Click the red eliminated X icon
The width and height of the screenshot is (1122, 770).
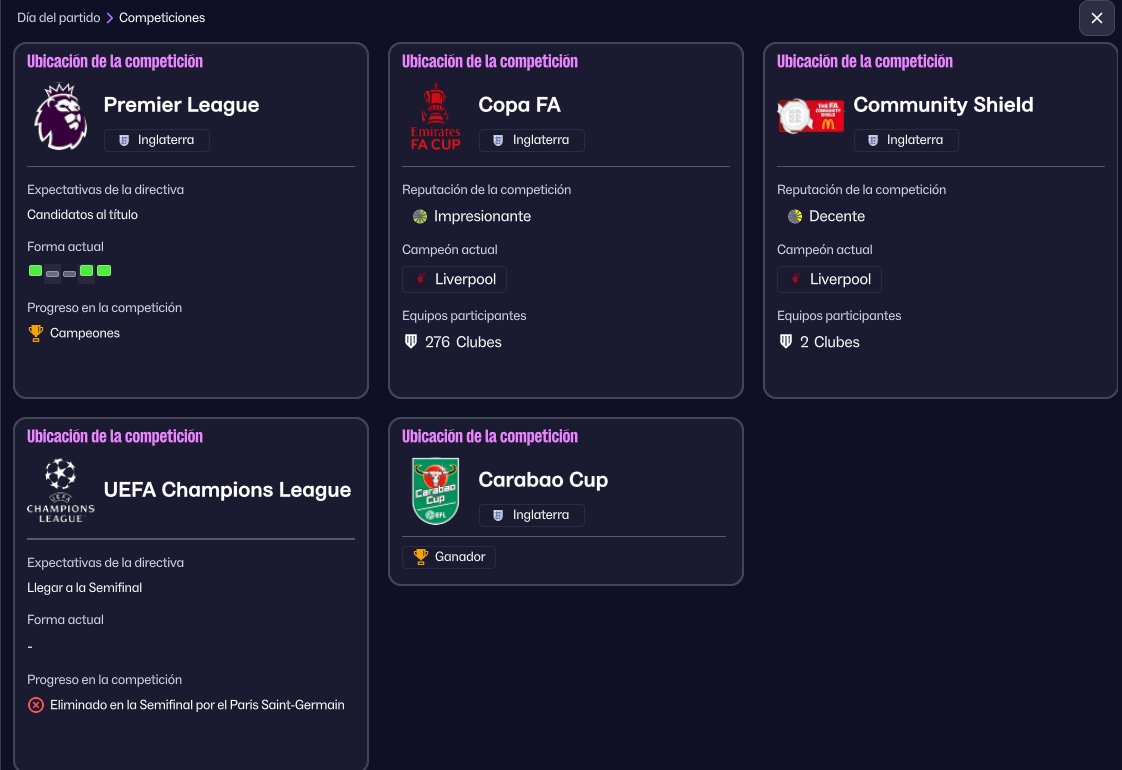point(36,705)
